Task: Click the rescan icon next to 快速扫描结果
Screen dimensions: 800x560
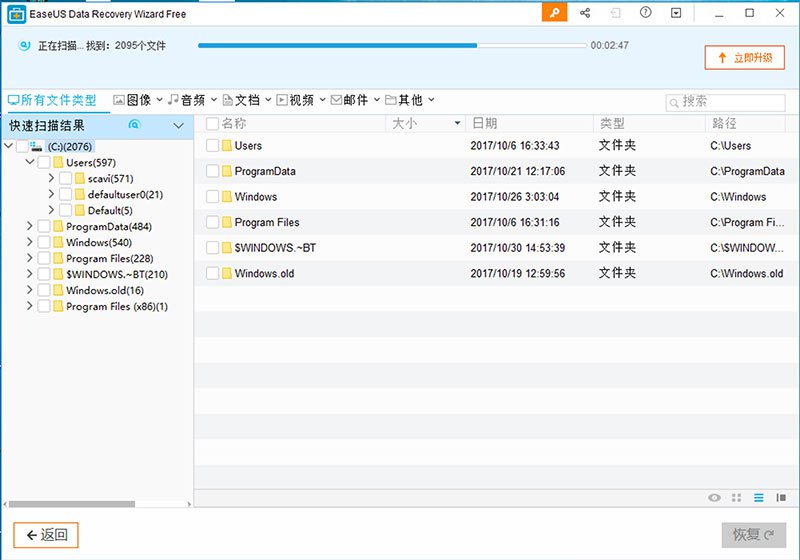Action: pos(134,124)
